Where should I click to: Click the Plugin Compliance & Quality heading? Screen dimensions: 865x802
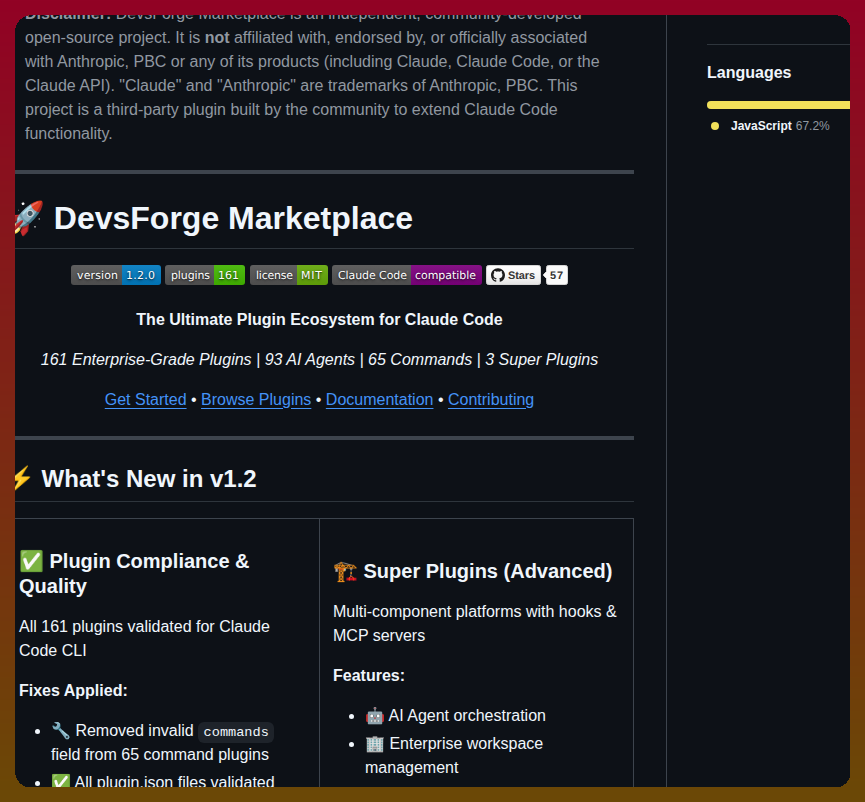(x=134, y=573)
